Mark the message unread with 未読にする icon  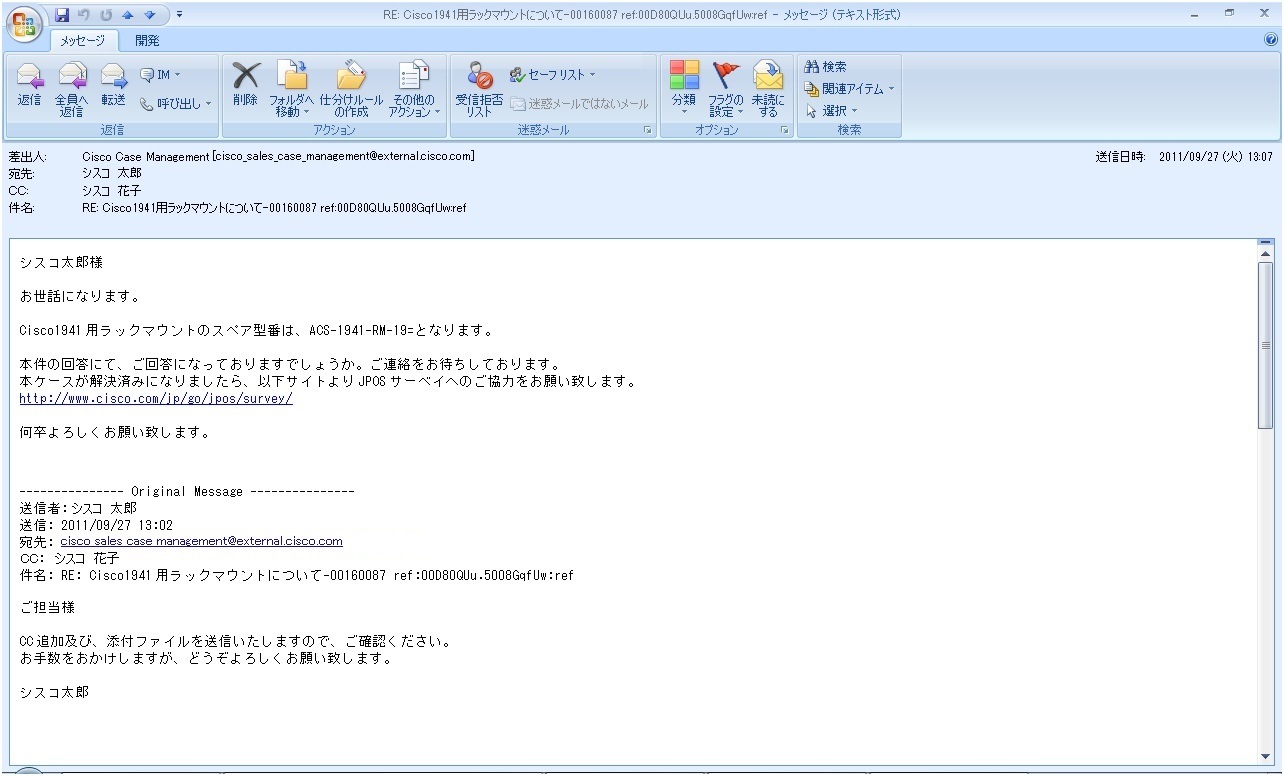(768, 90)
